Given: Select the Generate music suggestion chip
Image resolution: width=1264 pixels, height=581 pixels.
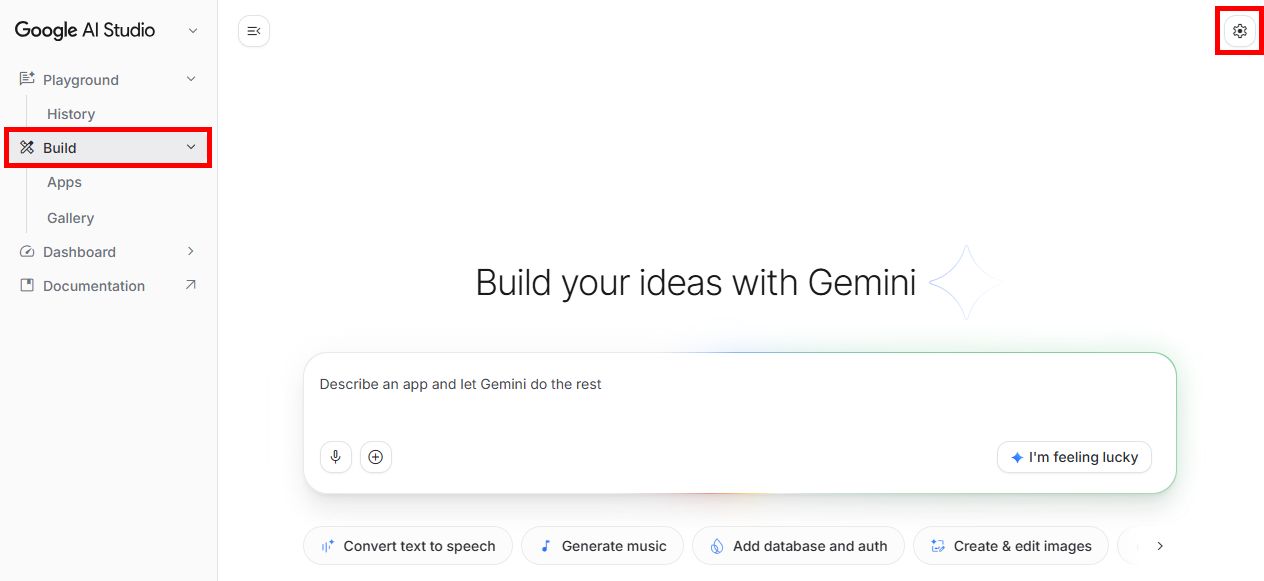Looking at the screenshot, I should click(602, 546).
